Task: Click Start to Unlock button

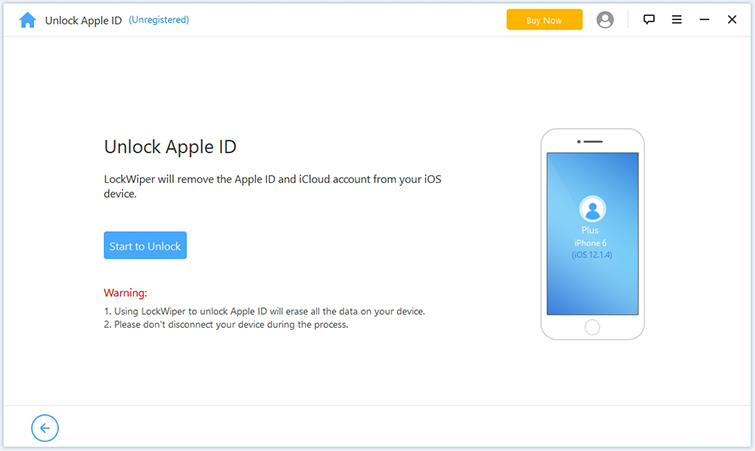Action: click(x=145, y=245)
